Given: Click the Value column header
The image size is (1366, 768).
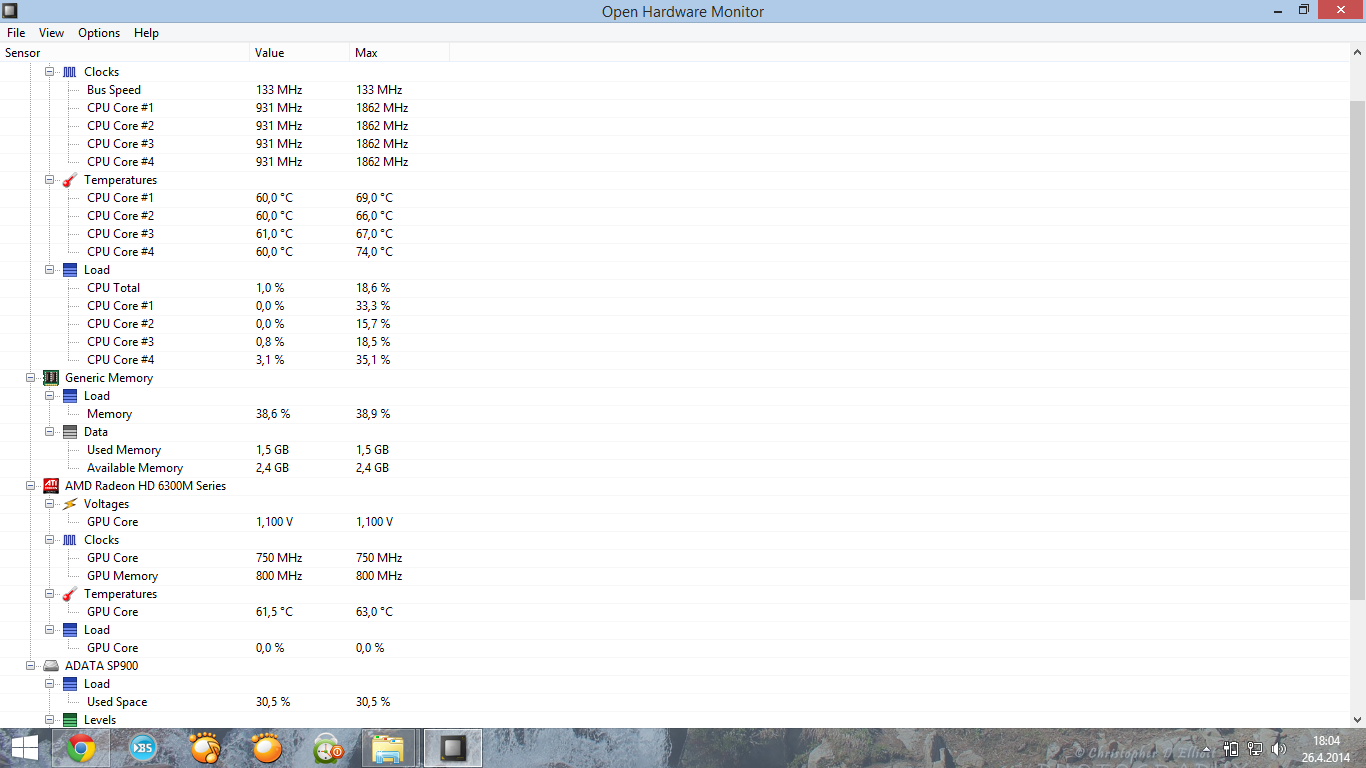Looking at the screenshot, I should (300, 53).
